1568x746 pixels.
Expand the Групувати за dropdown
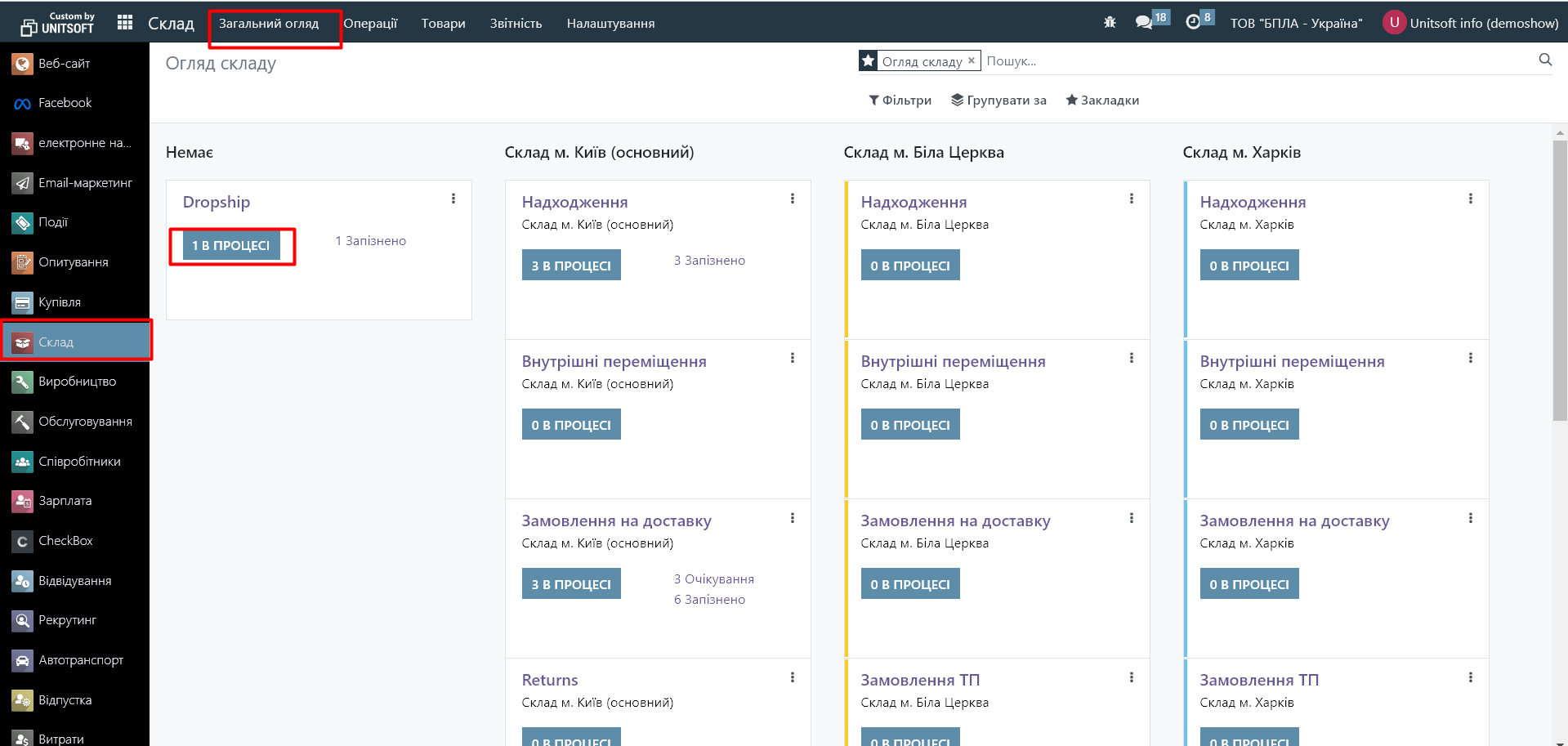[x=998, y=101]
